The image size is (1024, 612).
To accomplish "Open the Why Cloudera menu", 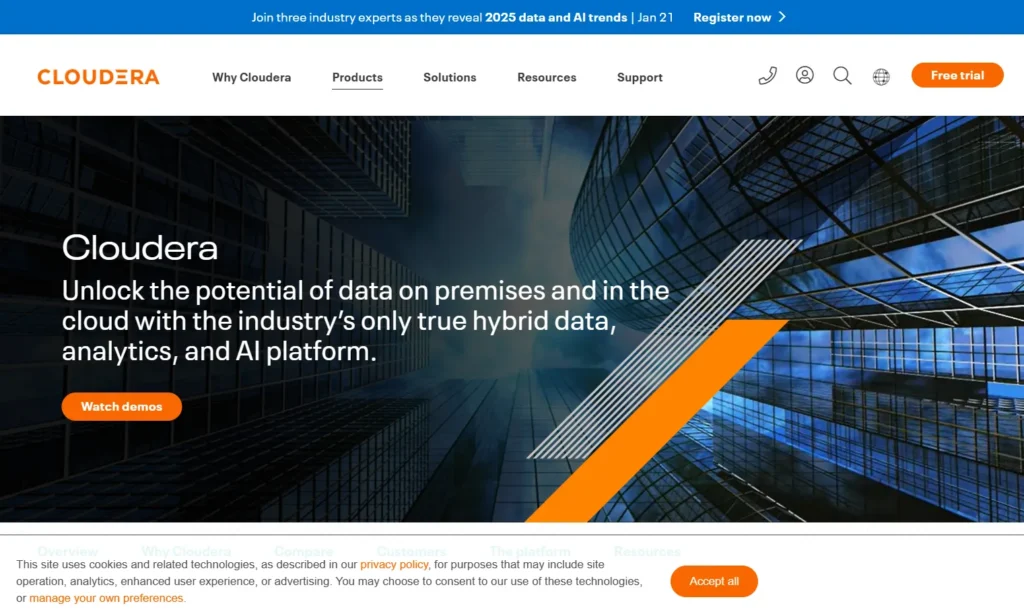I will (x=251, y=77).
